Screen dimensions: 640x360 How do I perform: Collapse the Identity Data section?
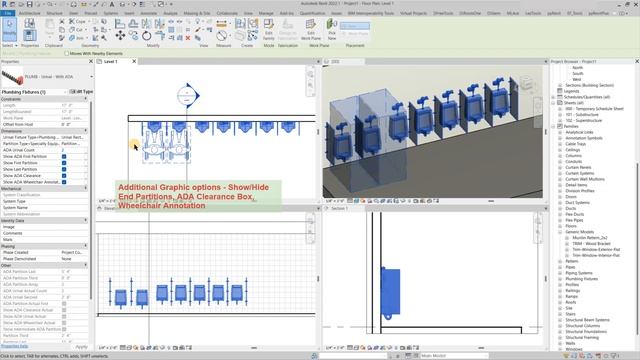pyautogui.click(x=86, y=220)
